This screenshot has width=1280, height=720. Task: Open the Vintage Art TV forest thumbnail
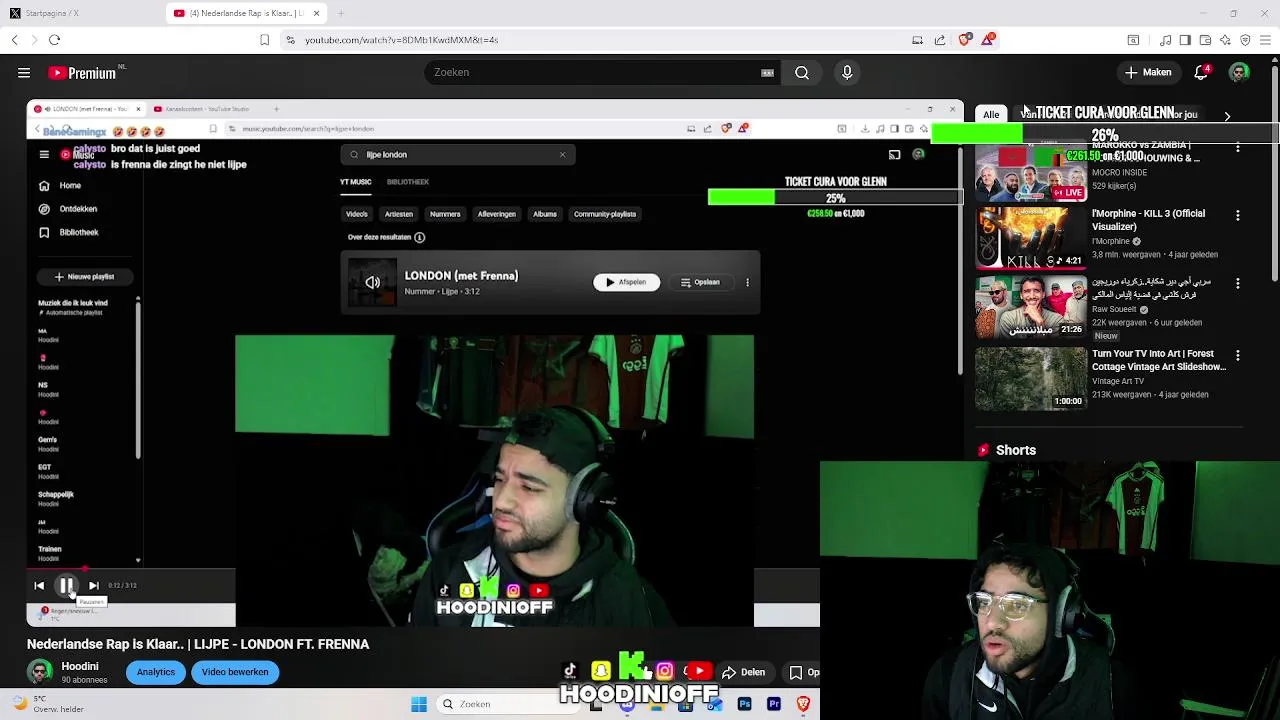[x=1031, y=379]
